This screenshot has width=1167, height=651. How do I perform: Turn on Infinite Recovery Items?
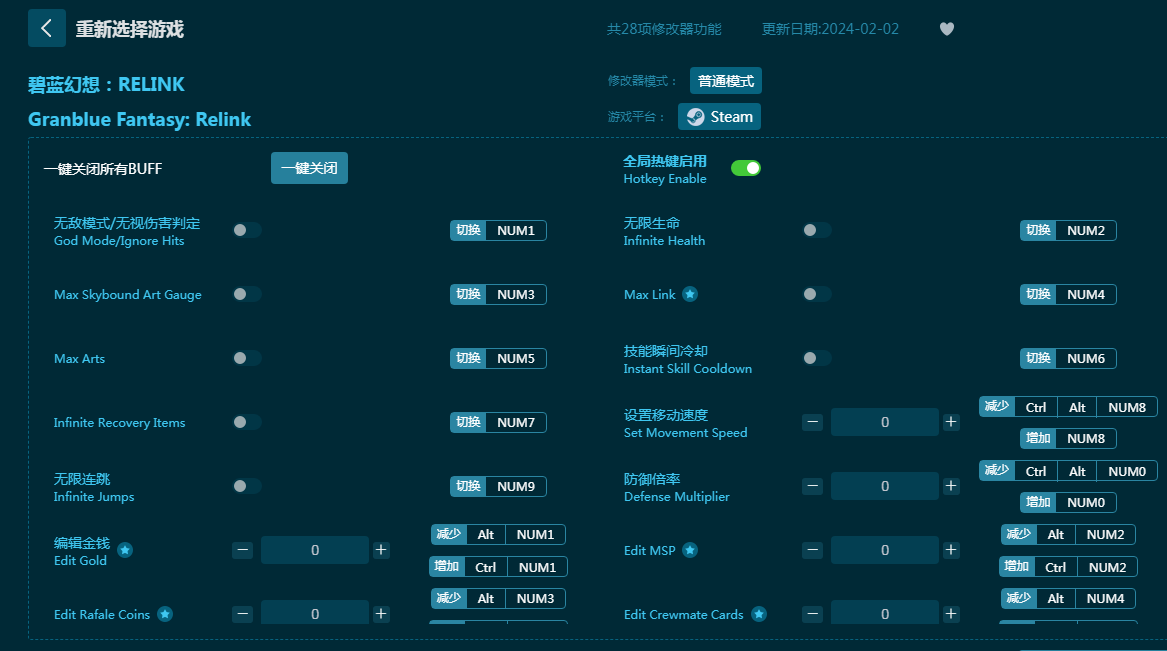coord(246,422)
